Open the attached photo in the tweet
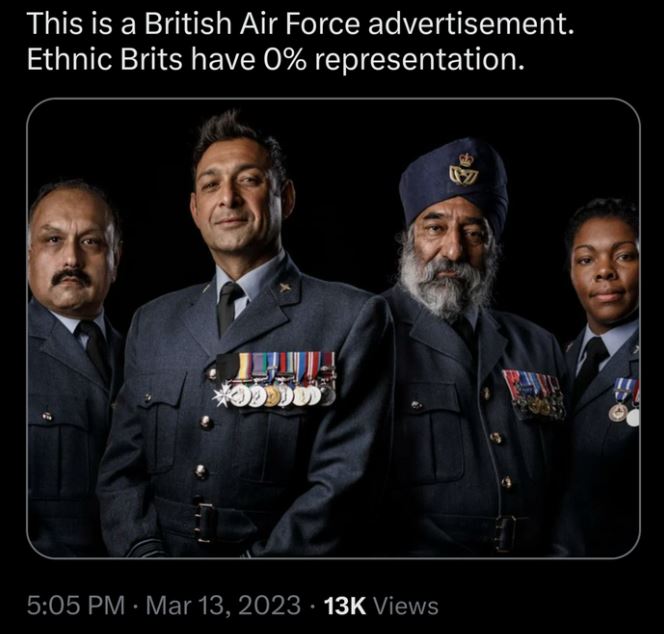Image resolution: width=664 pixels, height=634 pixels. pos(333,329)
